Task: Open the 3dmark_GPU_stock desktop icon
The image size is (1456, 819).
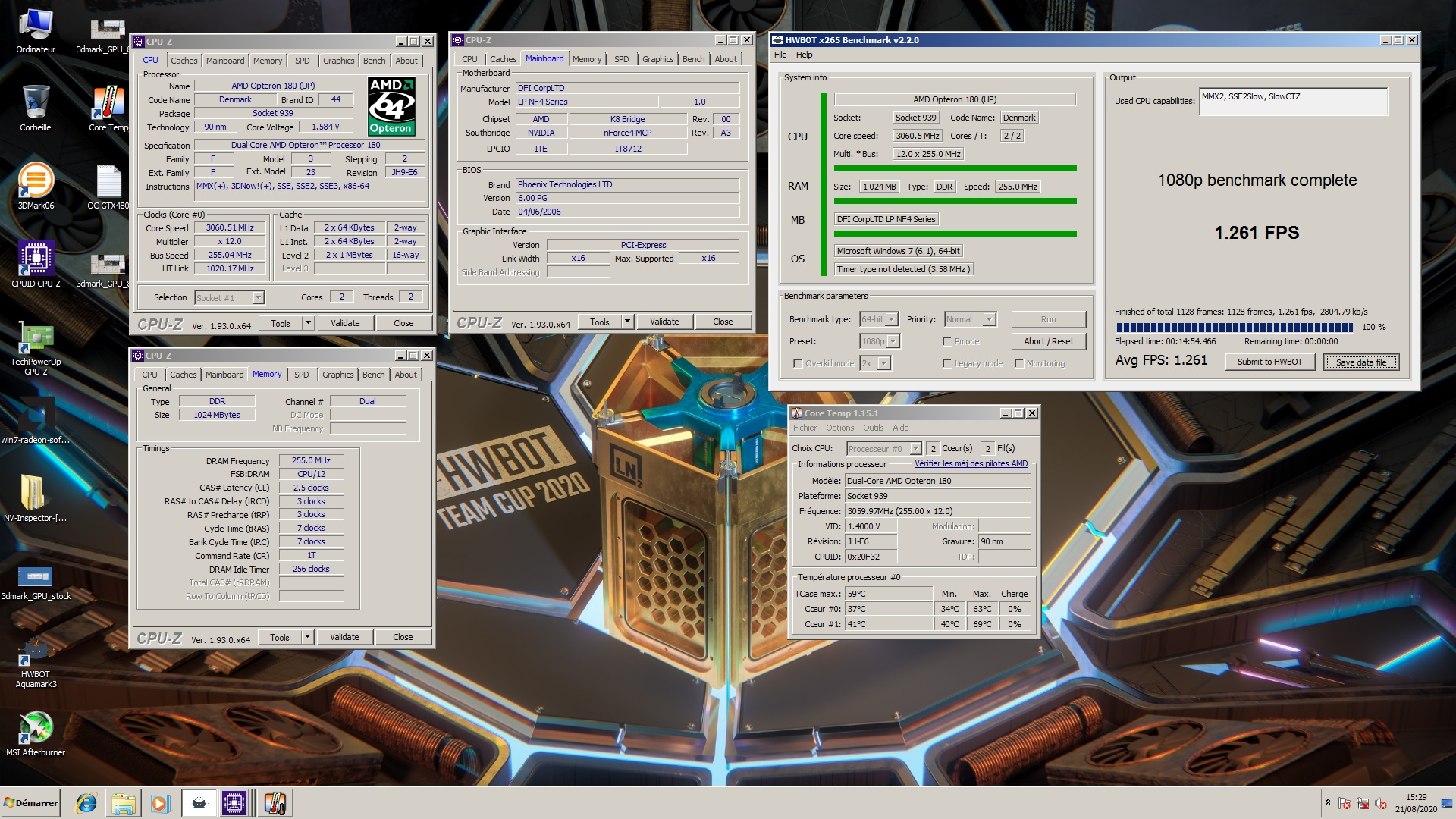Action: 36,582
